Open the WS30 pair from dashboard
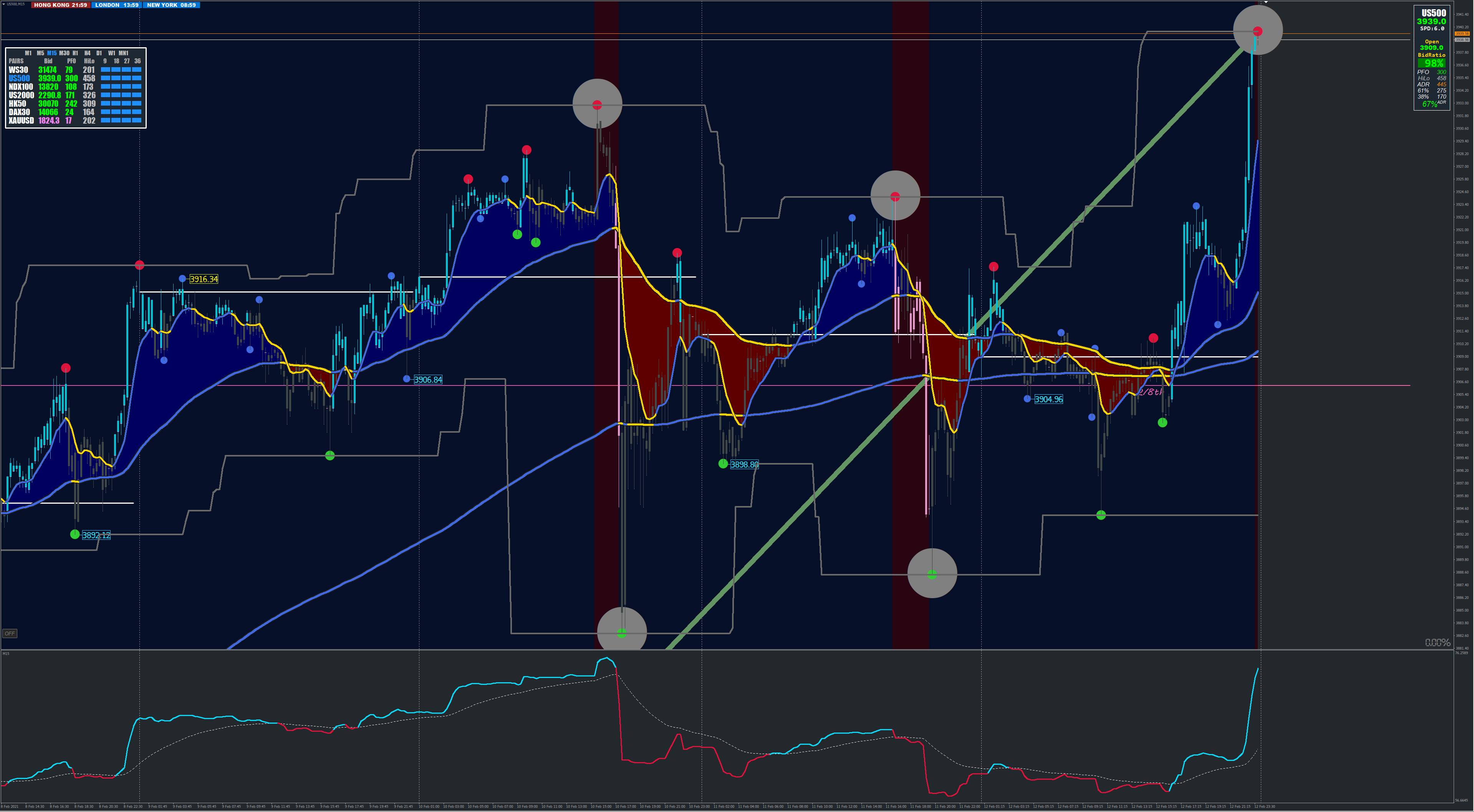The height and width of the screenshot is (812, 1474). pos(18,70)
